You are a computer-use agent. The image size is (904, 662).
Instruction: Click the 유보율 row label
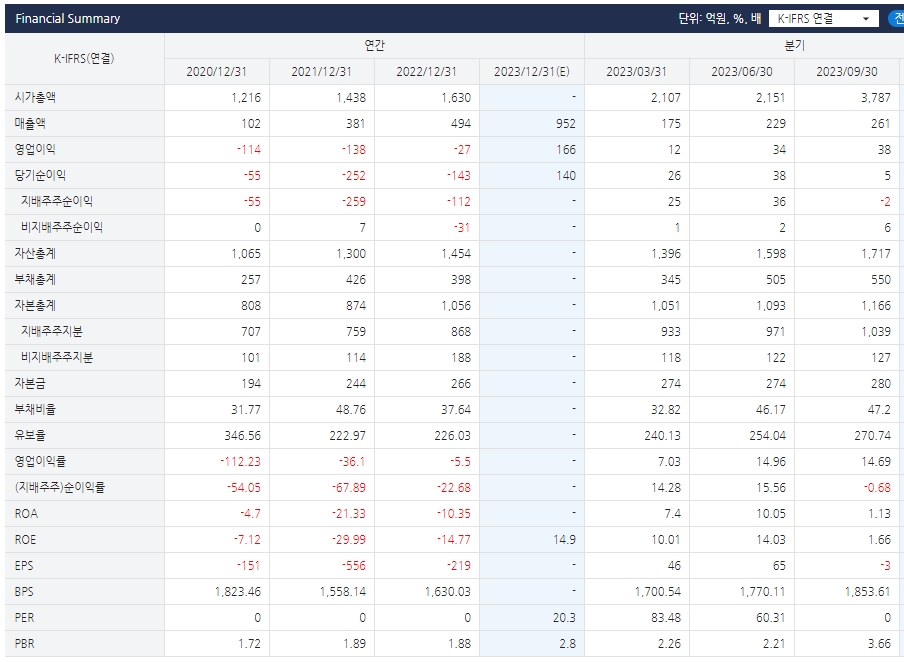(x=30, y=435)
